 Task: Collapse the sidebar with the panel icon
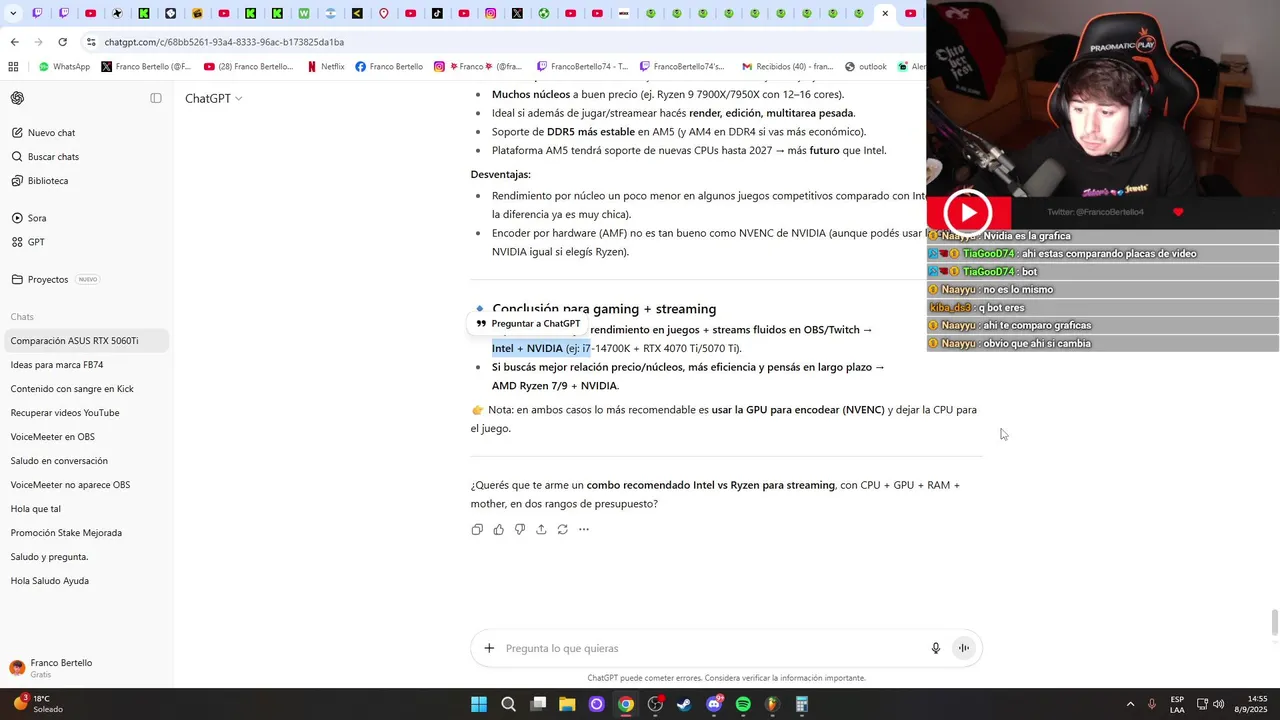tap(156, 98)
